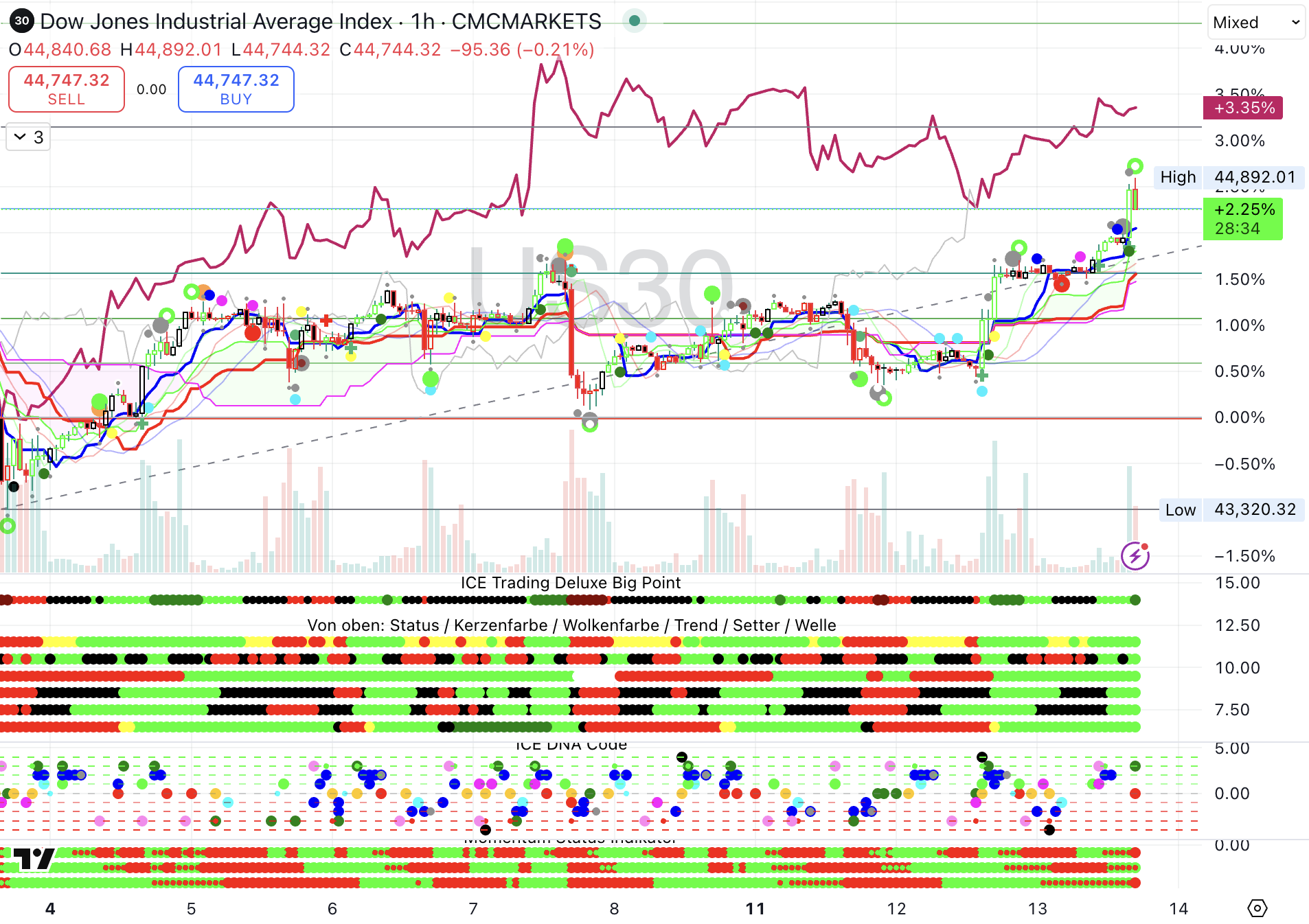Click the +2.25% green countdown label
1309x924 pixels.
pos(1243,219)
